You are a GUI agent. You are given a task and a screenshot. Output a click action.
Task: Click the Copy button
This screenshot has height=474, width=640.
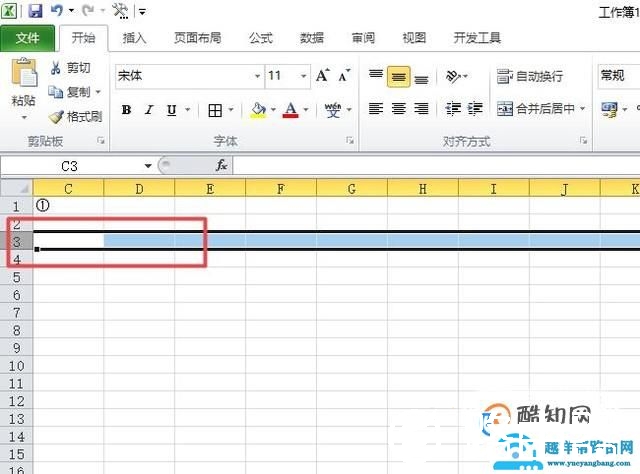(70, 92)
